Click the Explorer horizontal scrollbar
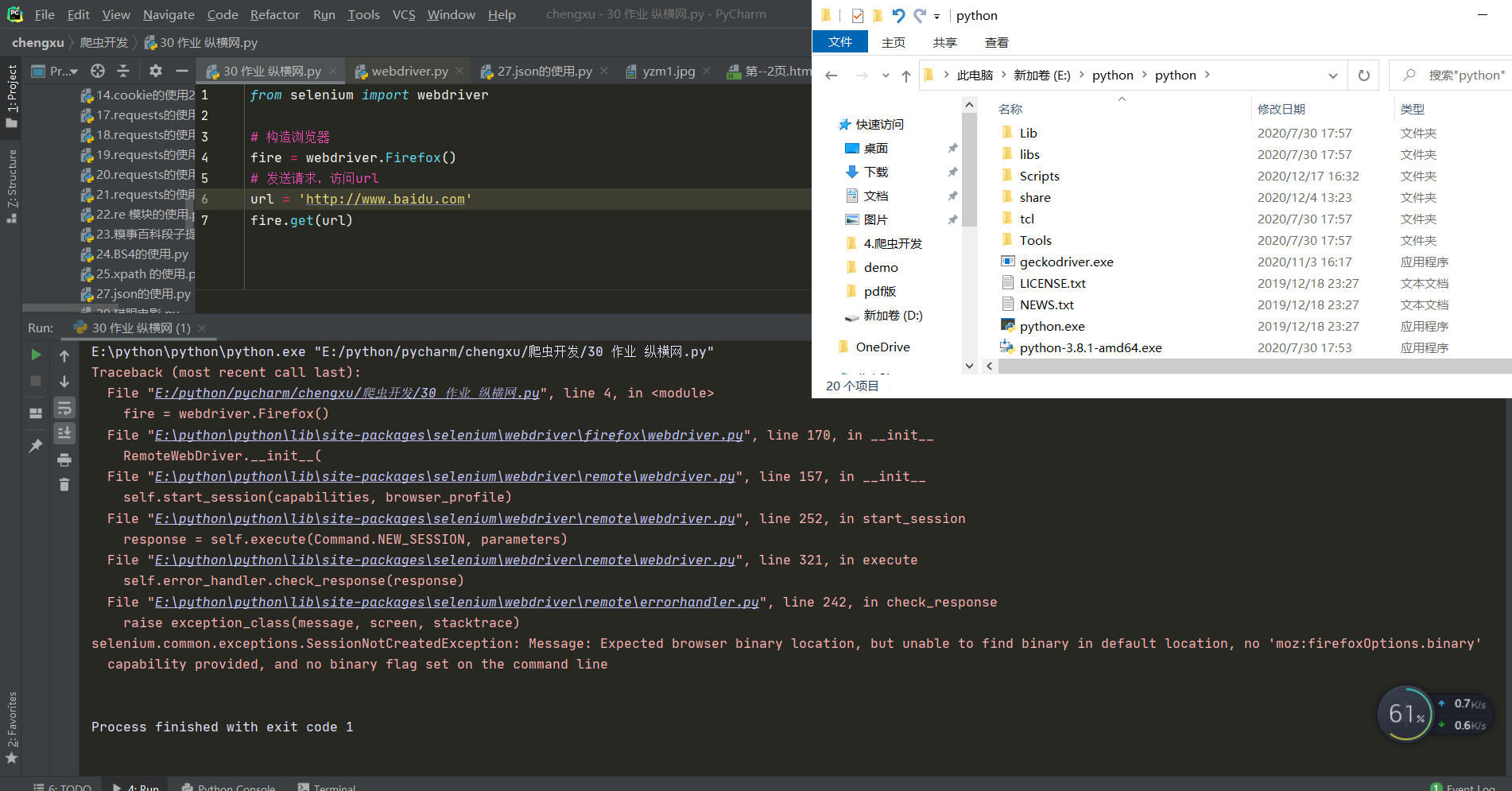 [x=1254, y=366]
